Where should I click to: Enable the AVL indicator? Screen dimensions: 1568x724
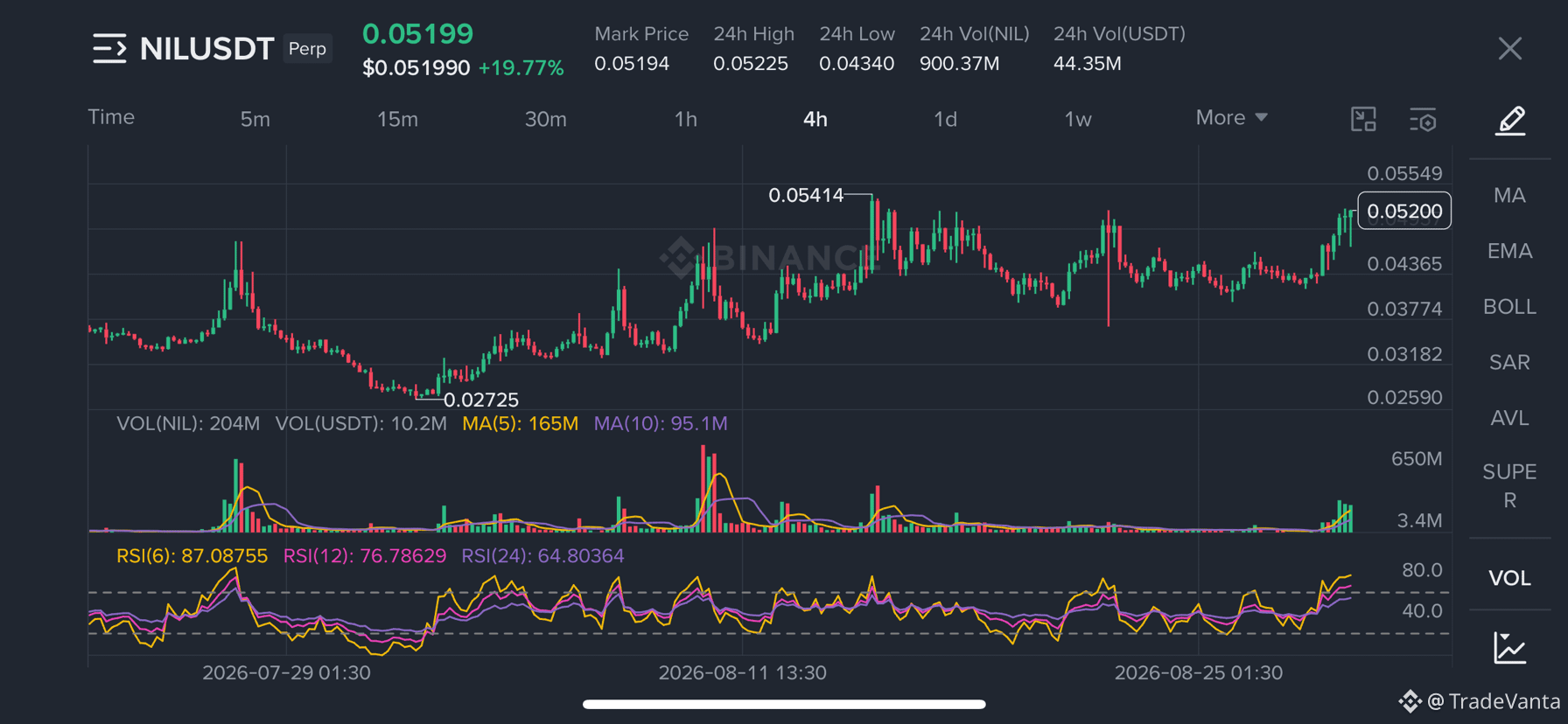1509,418
